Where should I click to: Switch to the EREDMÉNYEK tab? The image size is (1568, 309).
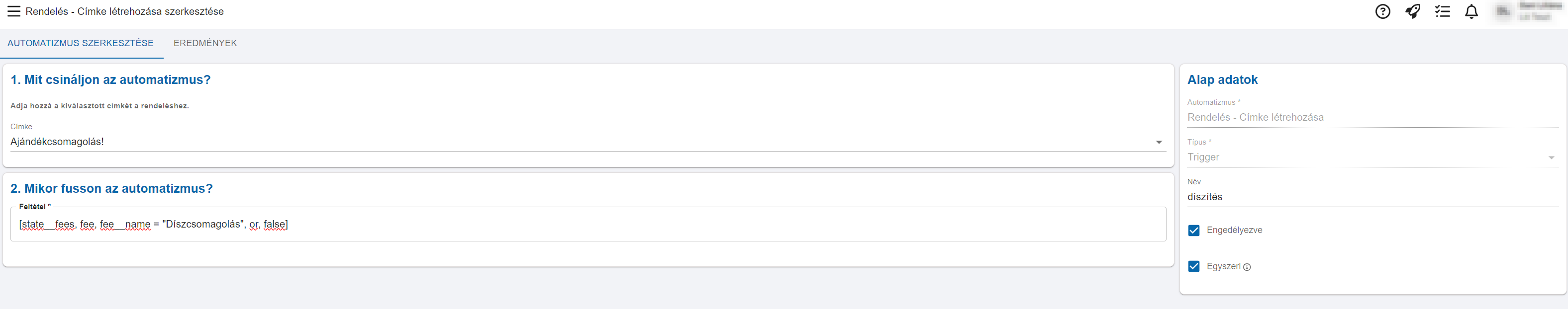[205, 43]
